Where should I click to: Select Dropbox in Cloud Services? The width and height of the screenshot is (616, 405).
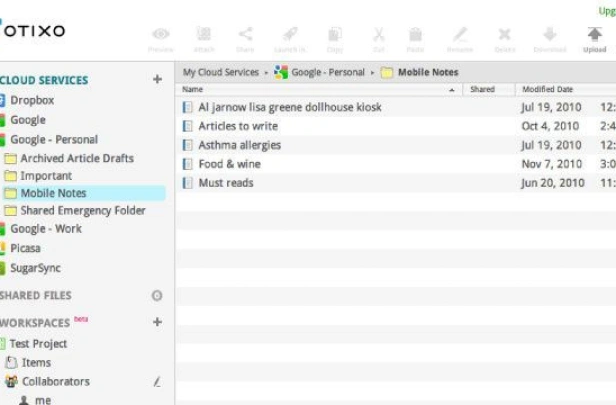click(x=32, y=100)
